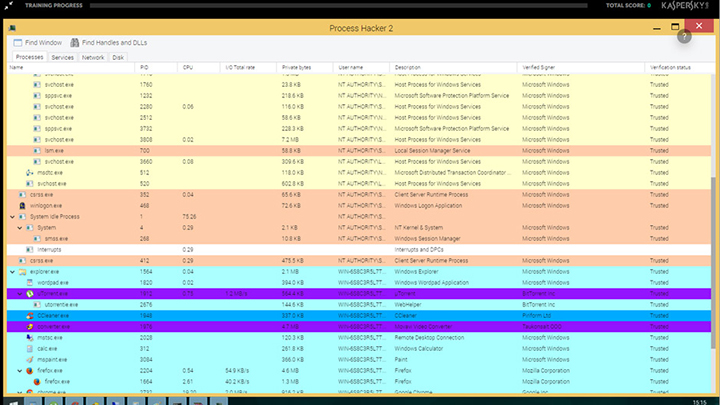Screen dimensions: 720x405
Task: Click the 'Piriform Ltd' signer cell
Action: coord(536,315)
